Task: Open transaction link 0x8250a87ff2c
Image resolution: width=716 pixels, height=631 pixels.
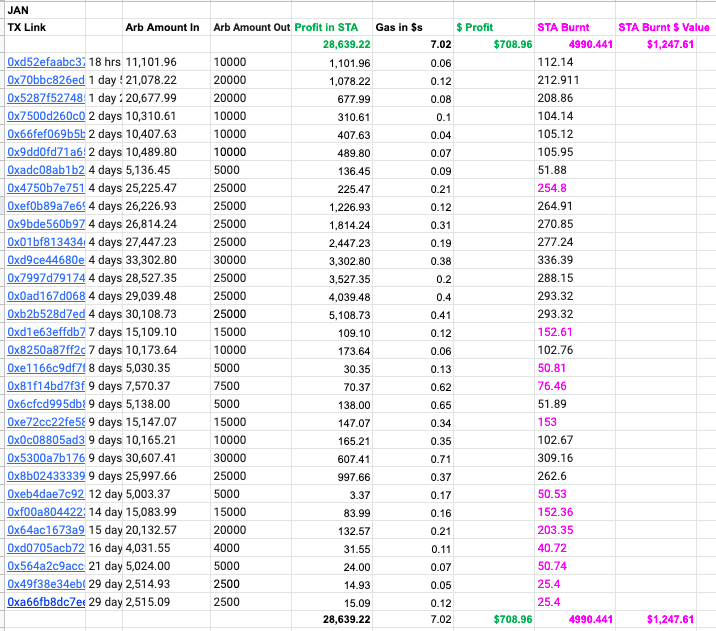Action: click(x=46, y=350)
